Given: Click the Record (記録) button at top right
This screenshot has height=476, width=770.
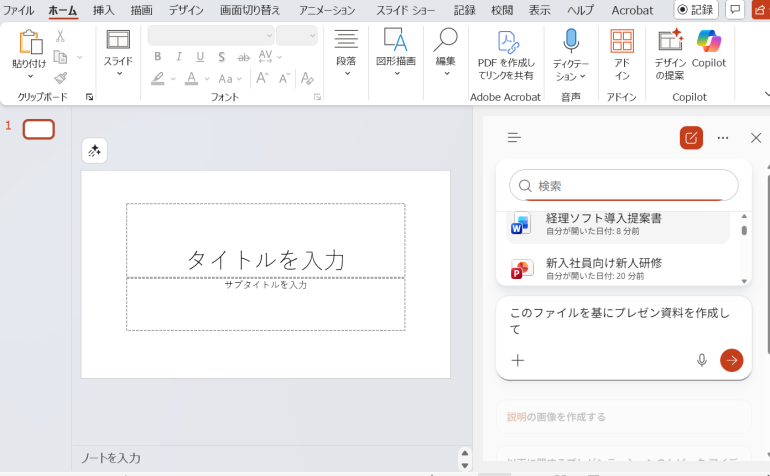Looking at the screenshot, I should tap(696, 10).
